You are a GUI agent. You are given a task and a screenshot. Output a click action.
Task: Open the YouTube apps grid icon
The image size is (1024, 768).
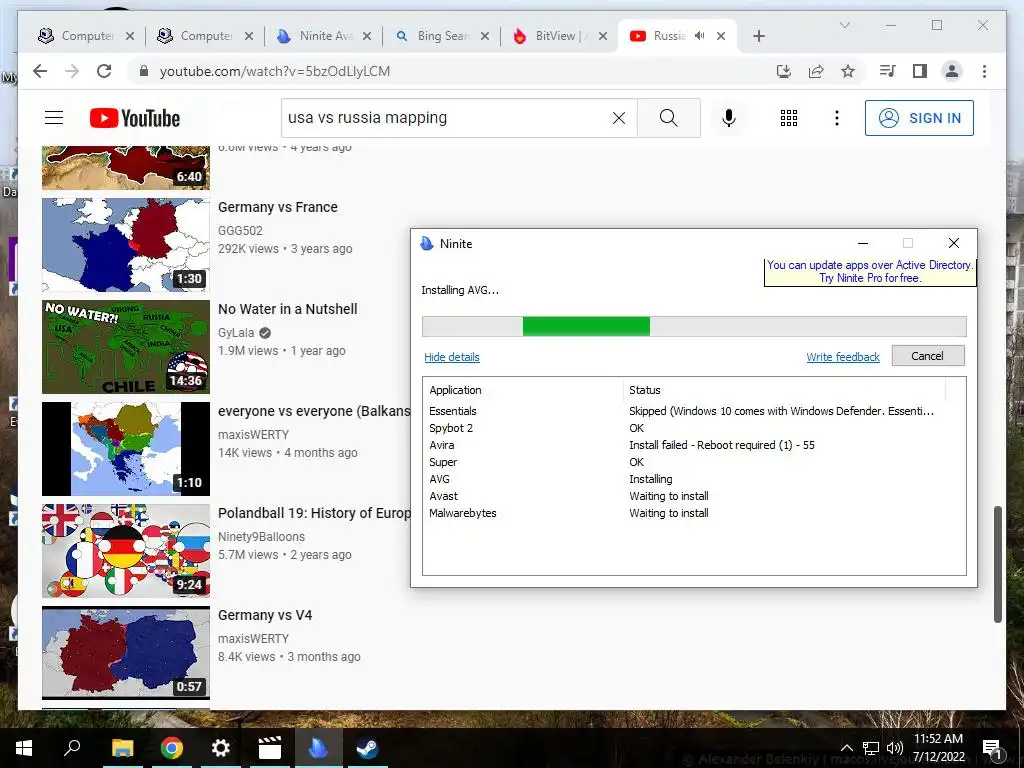point(789,118)
